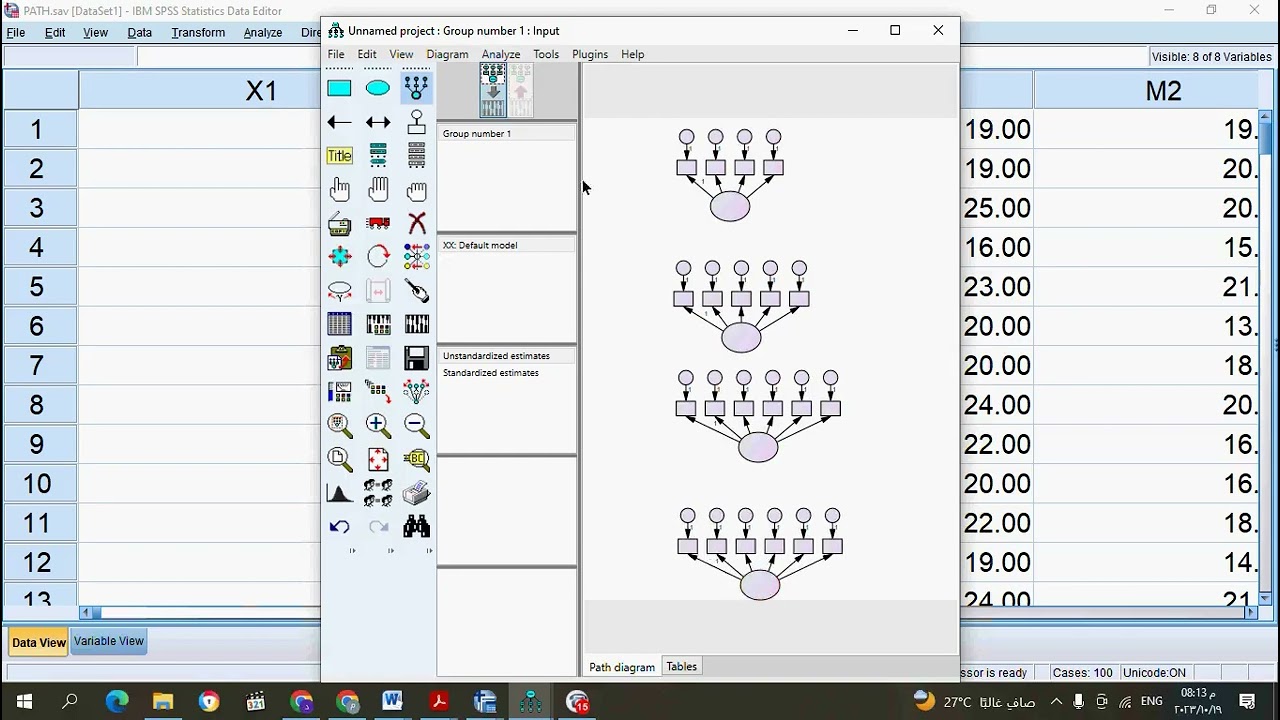Choose the figure caption Title tool
Viewport: 1280px width, 720px height.
point(339,156)
